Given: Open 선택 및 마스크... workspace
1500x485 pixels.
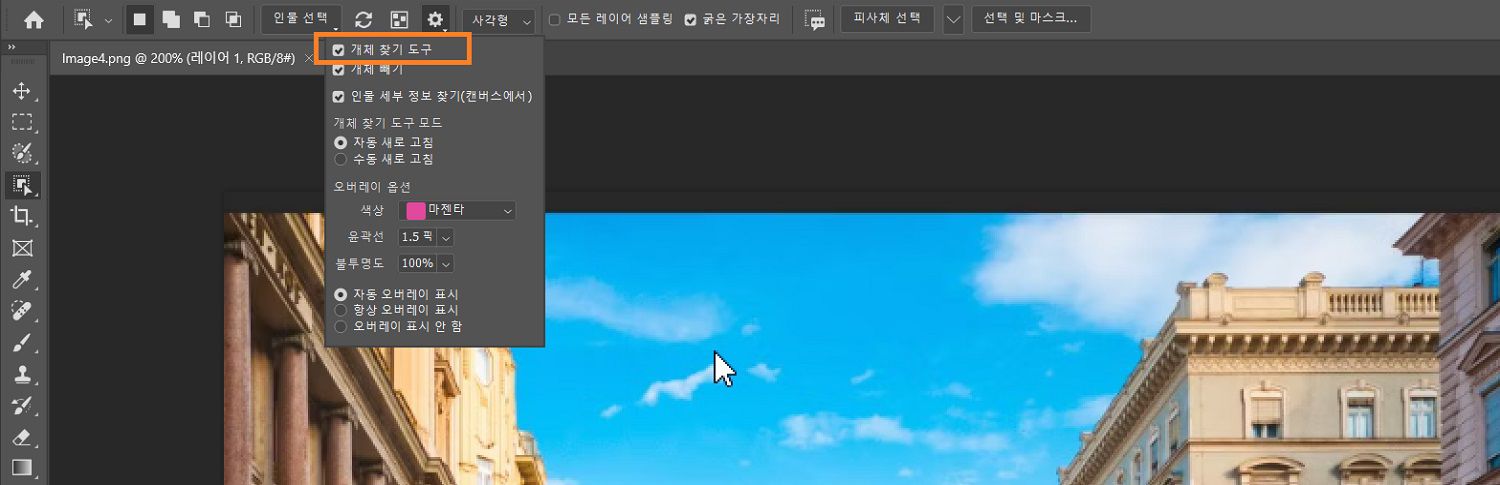Looking at the screenshot, I should pos(1030,19).
